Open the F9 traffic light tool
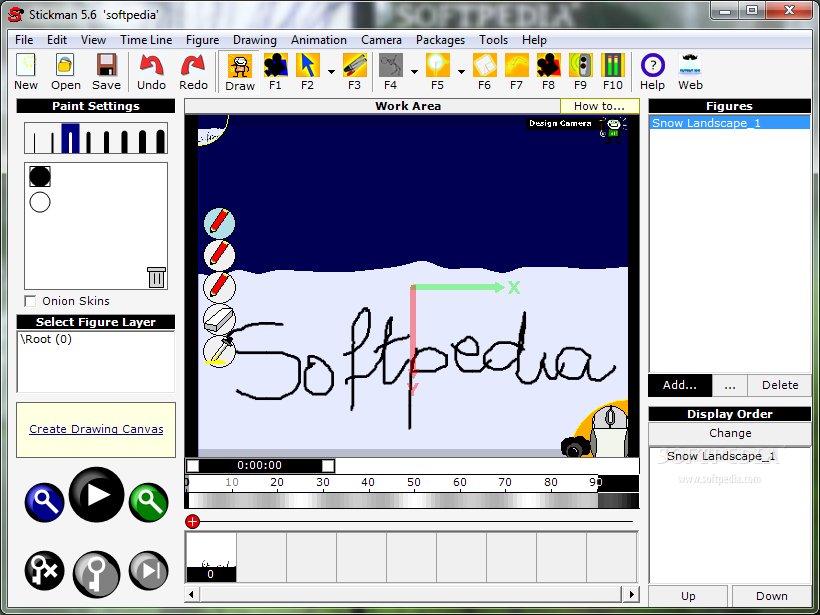Screen dimensions: 820x615 point(580,72)
